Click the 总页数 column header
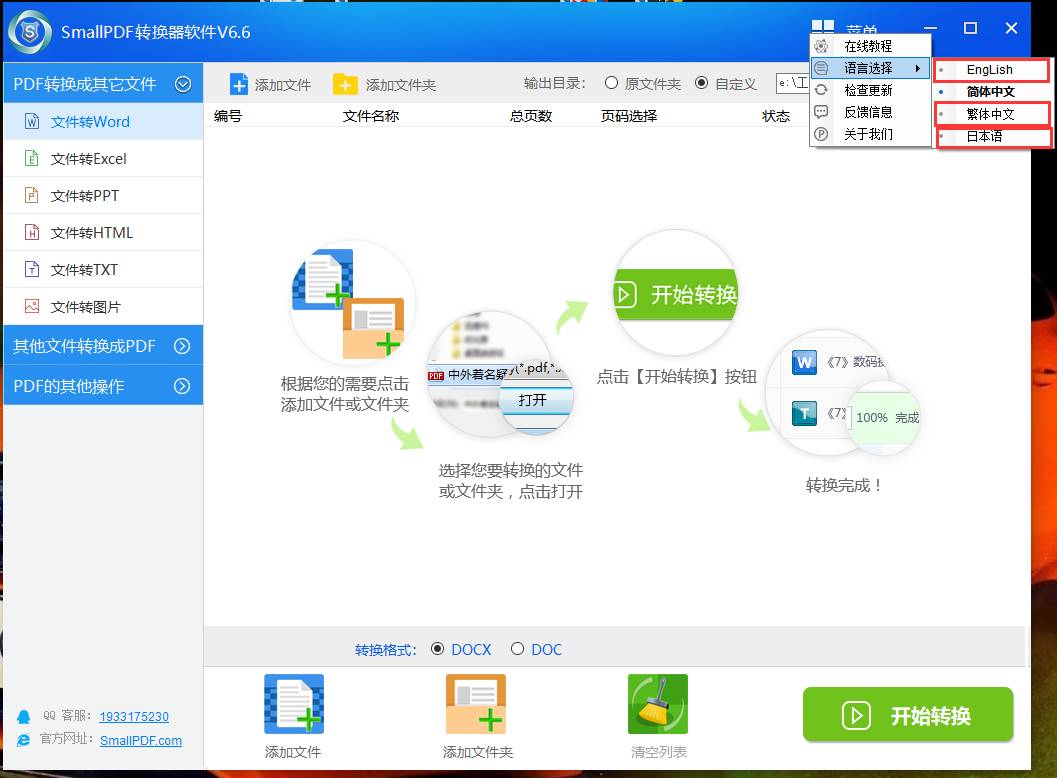This screenshot has width=1057, height=778. coord(531,116)
